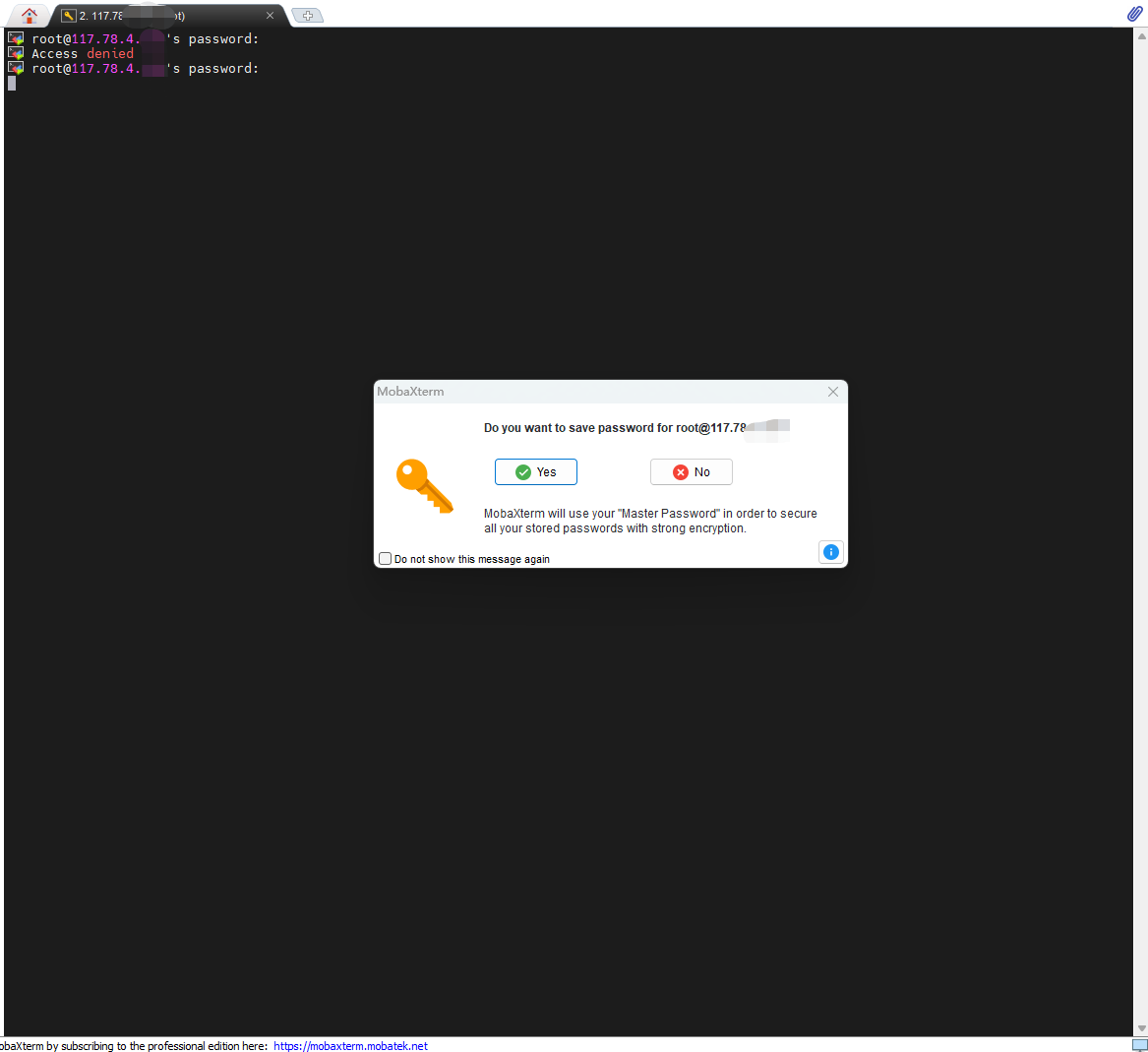Click the paperclip attach icon
This screenshot has width=1148, height=1052.
(1134, 13)
